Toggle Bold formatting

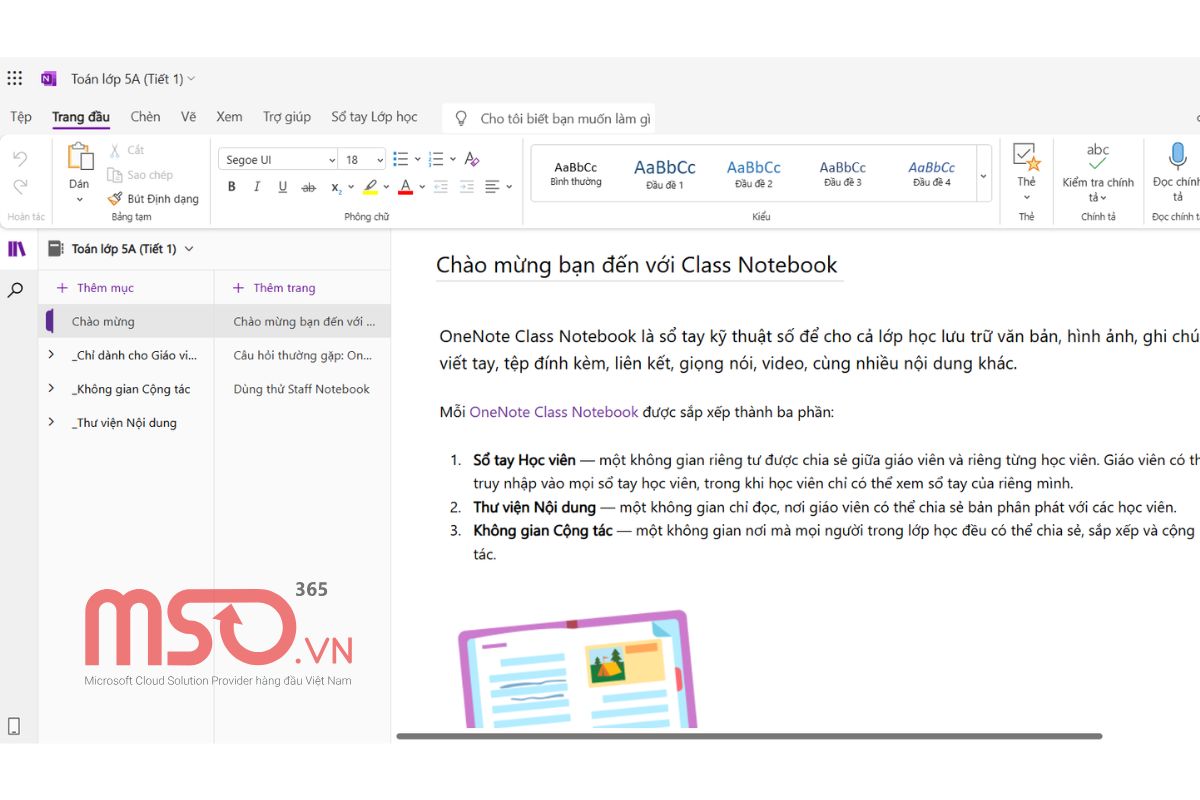click(232, 187)
